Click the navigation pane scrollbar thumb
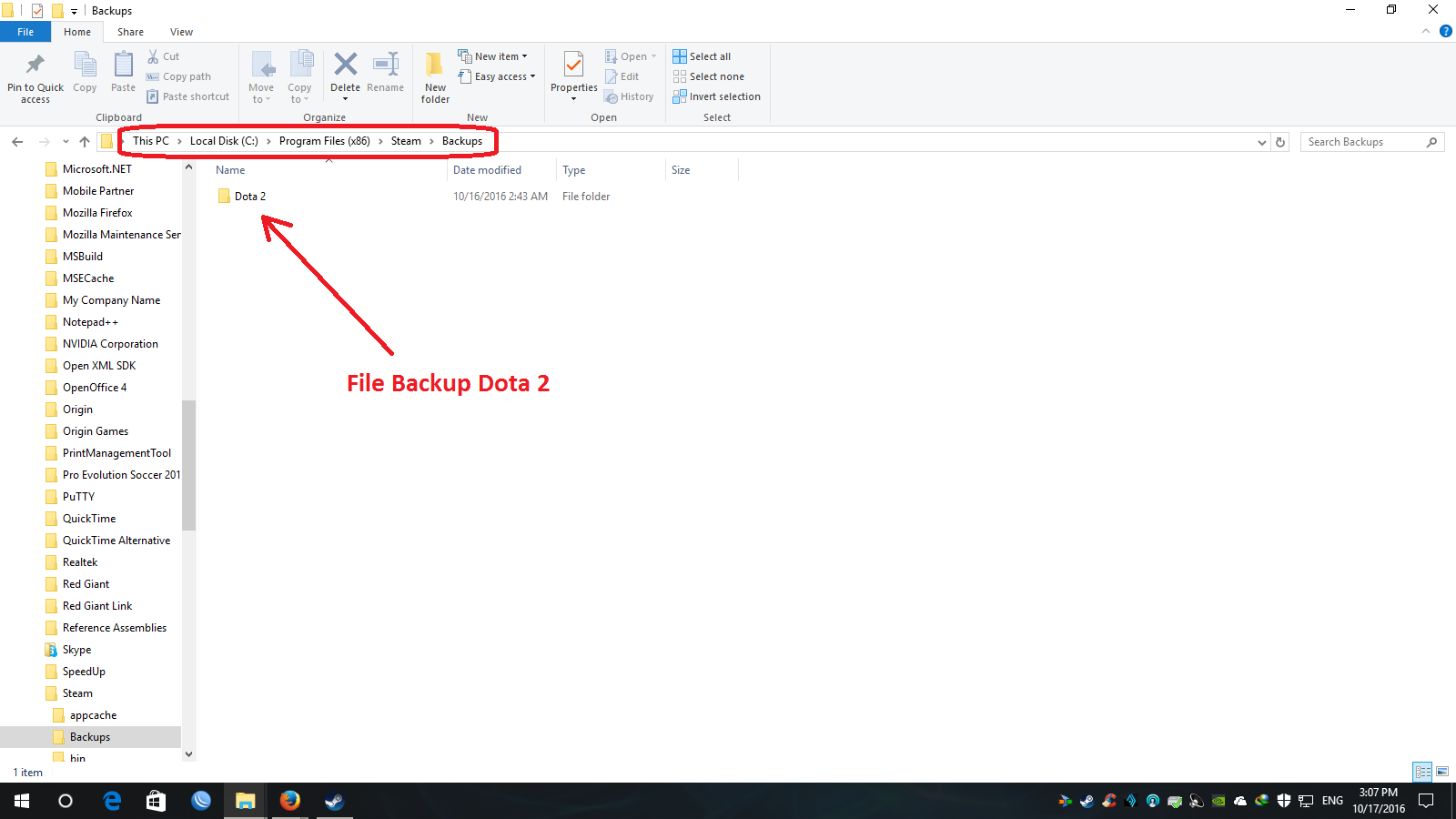Viewport: 1456px width, 819px height. [188, 465]
